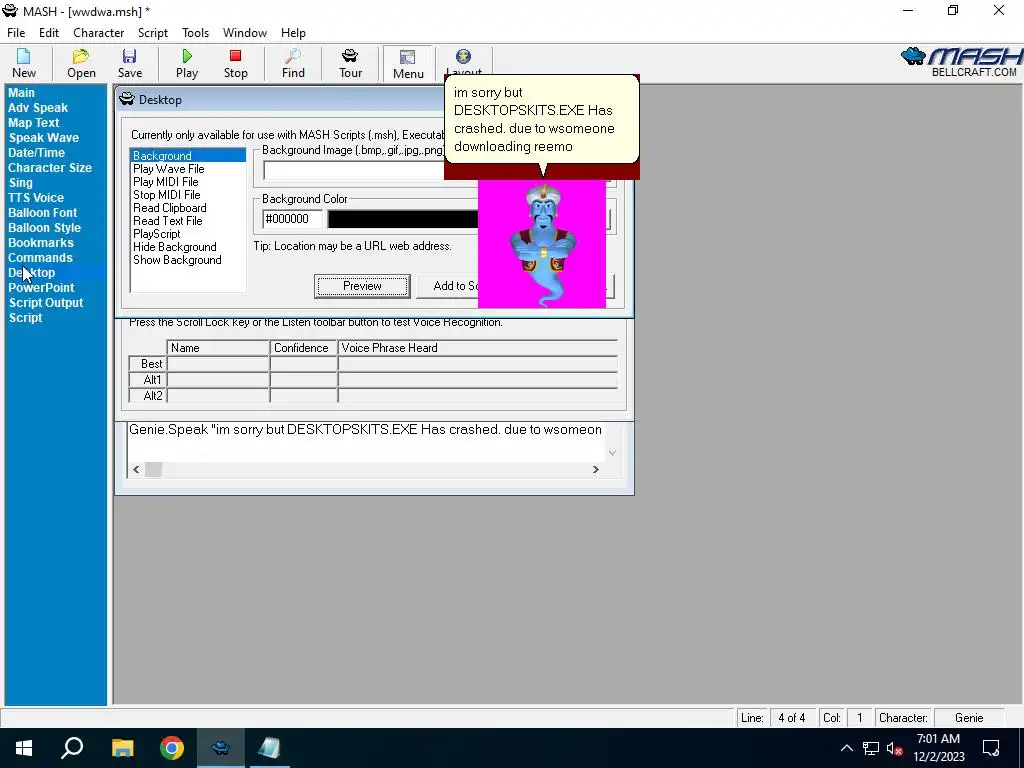This screenshot has height=768, width=1024.
Task: Run the script with the Play button
Action: pyautogui.click(x=187, y=64)
